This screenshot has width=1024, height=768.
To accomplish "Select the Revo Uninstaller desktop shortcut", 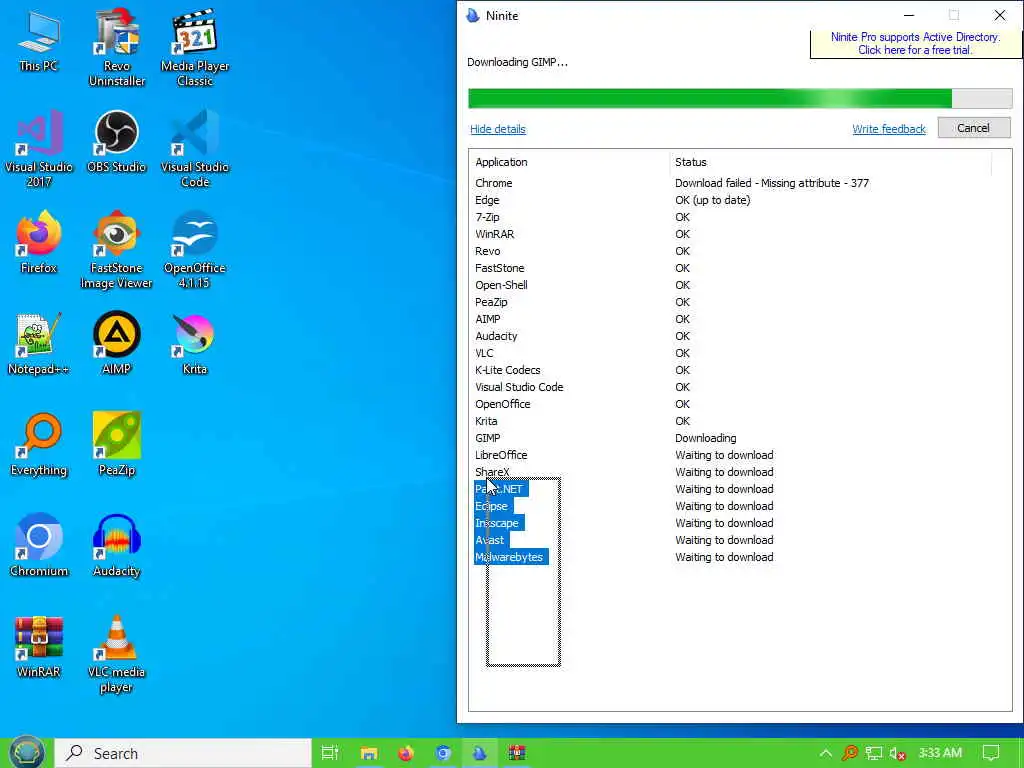I will point(116,47).
